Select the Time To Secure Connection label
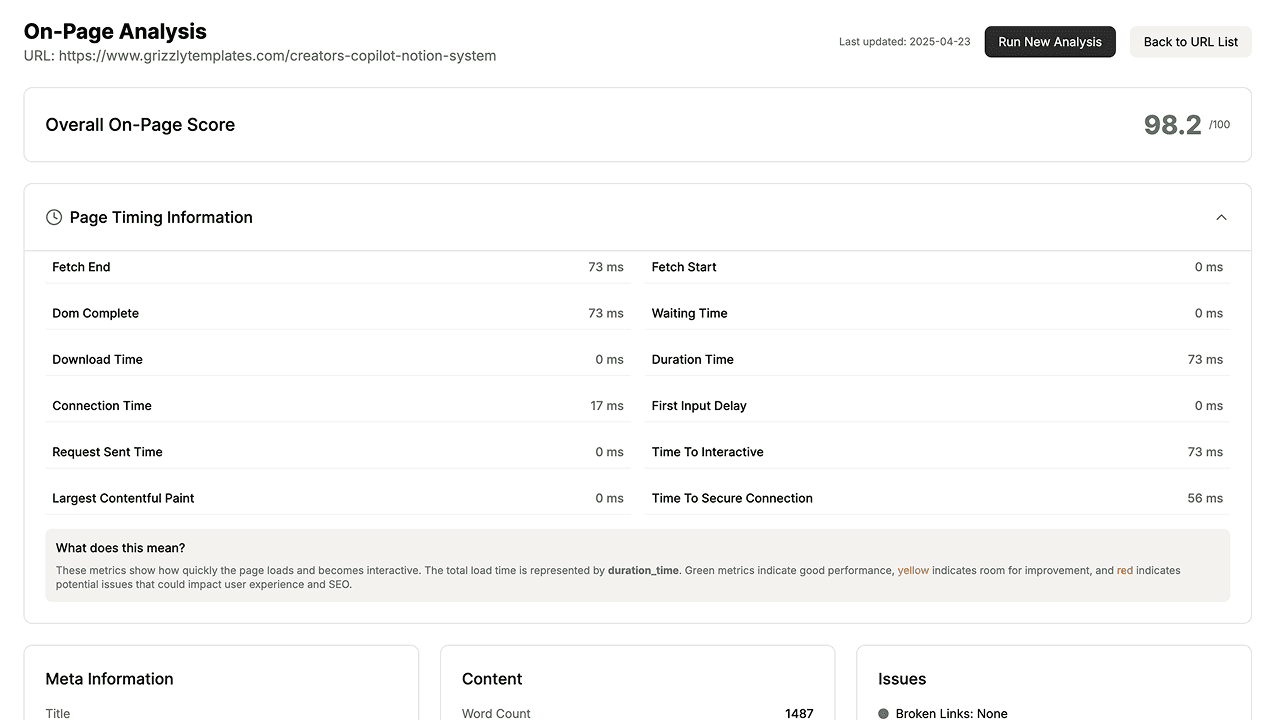This screenshot has width=1280, height=720. click(732, 498)
